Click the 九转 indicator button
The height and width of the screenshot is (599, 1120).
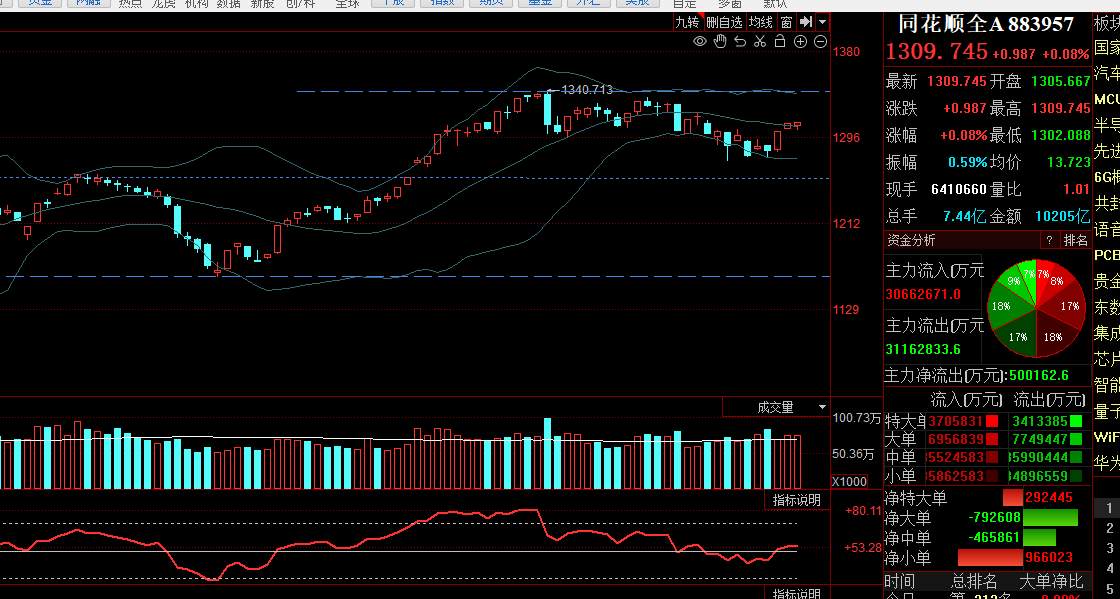pos(688,22)
